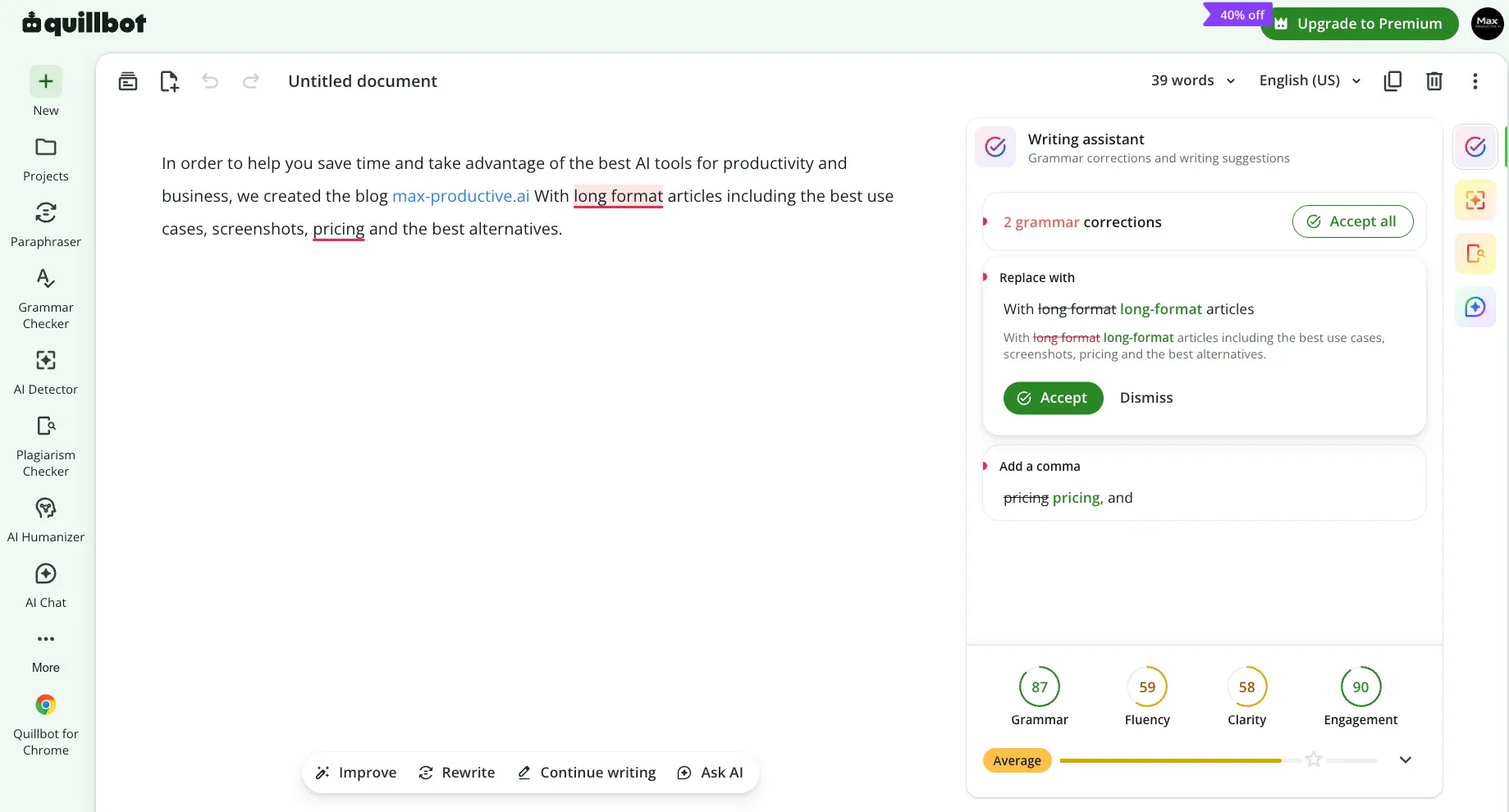The width and height of the screenshot is (1509, 812).
Task: Open the Paraphraser tool
Action: click(46, 225)
